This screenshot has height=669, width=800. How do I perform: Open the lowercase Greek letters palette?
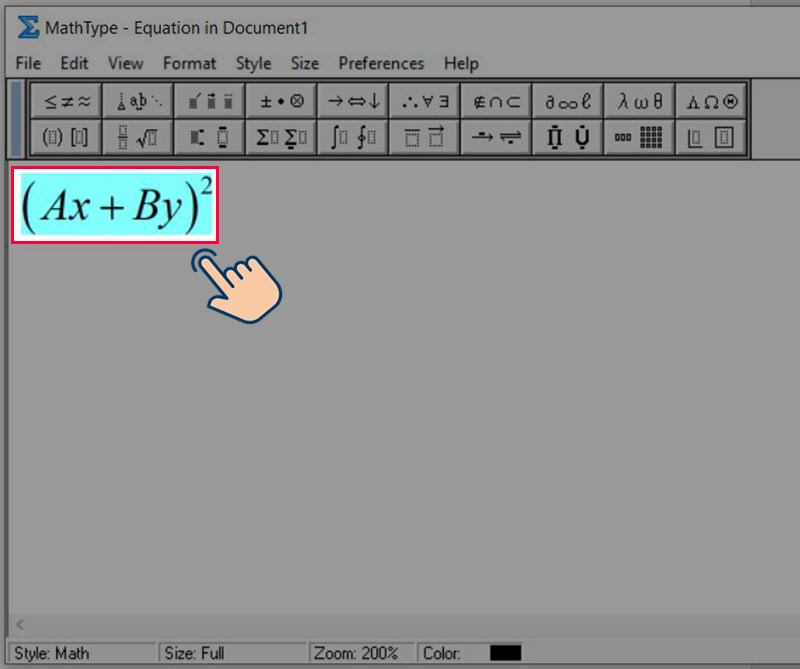639,102
